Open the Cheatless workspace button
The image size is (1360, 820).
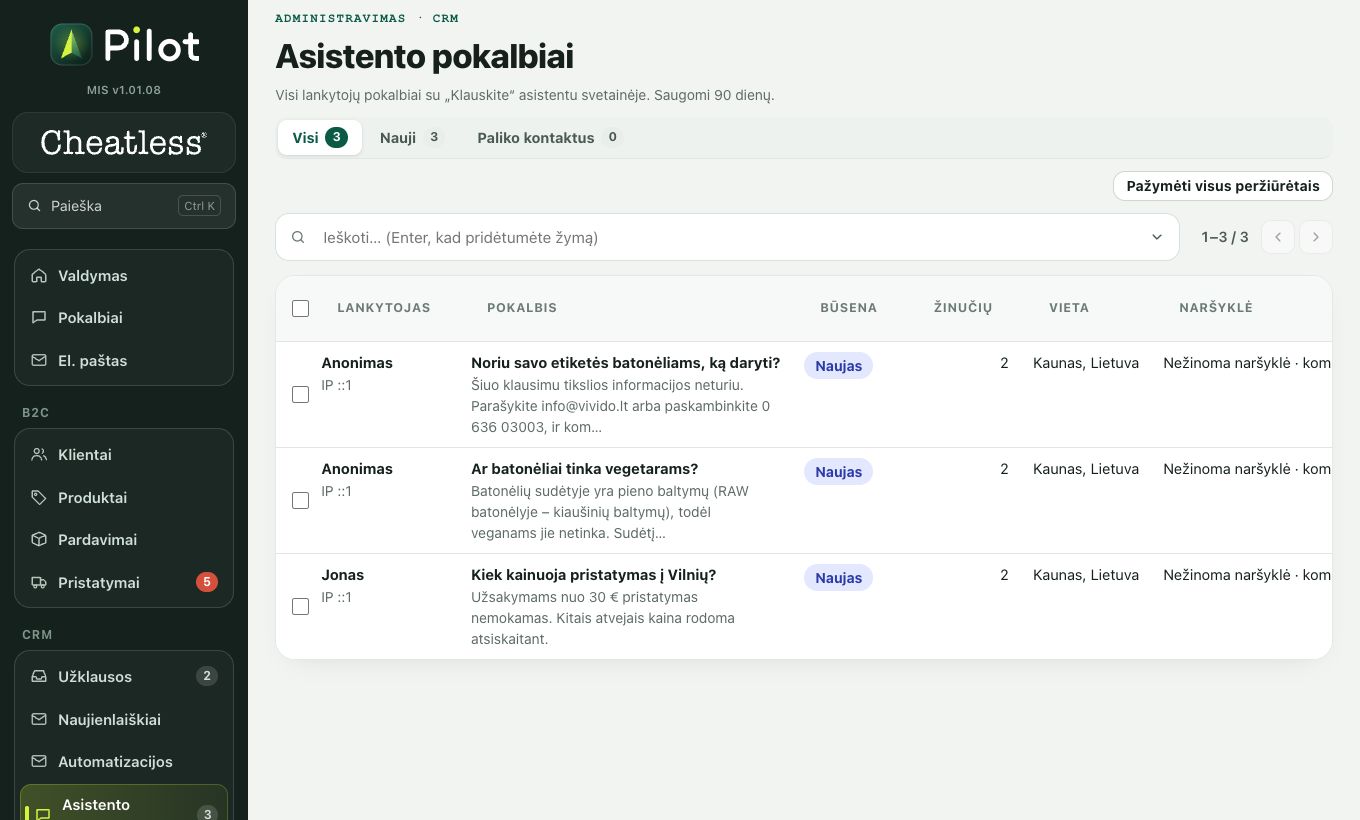[x=124, y=143]
